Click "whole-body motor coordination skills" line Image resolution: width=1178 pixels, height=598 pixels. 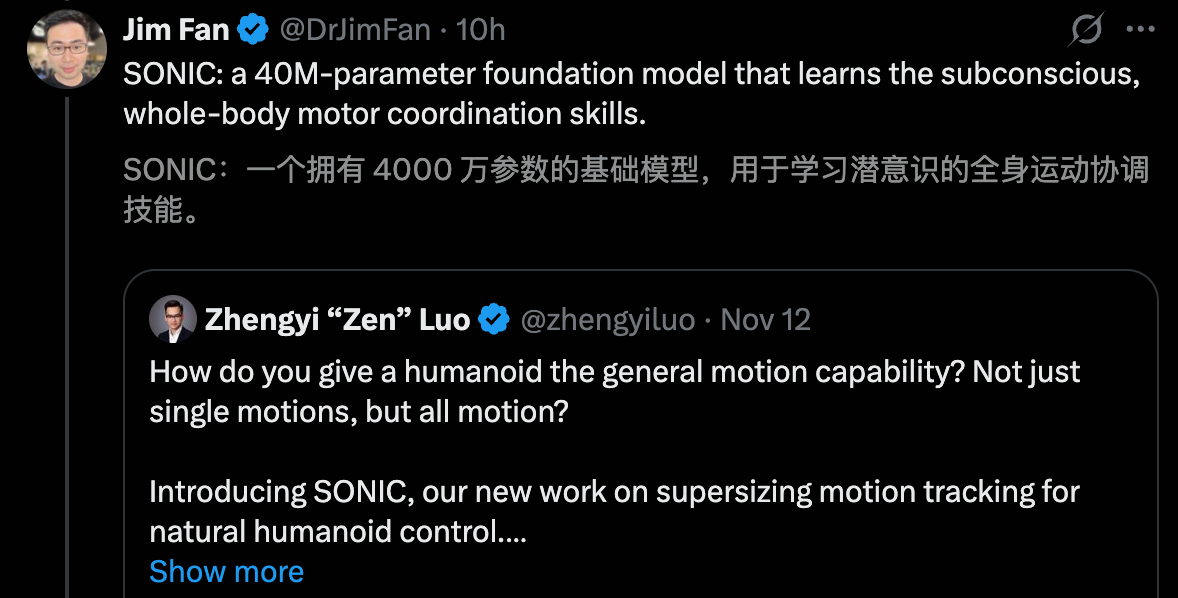point(384,114)
